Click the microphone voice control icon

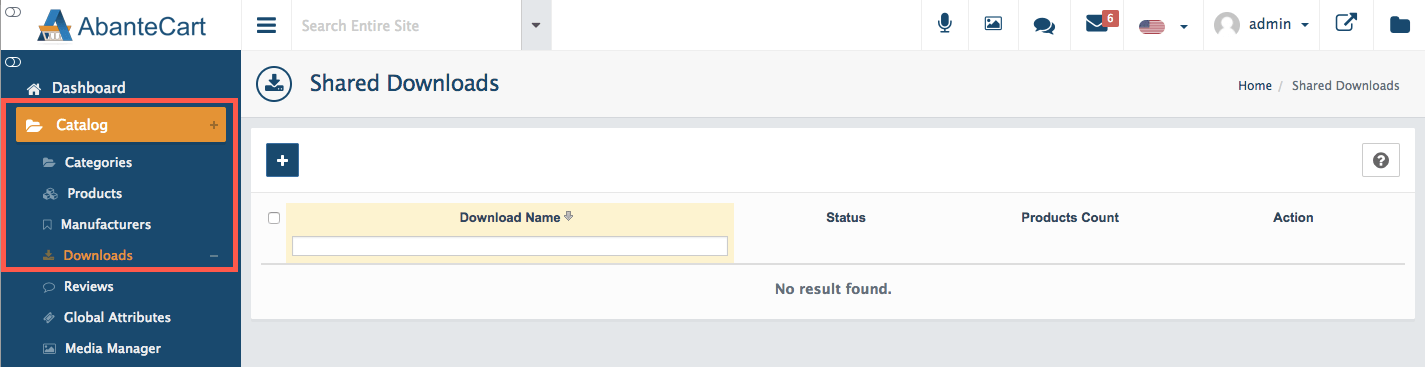[x=945, y=25]
